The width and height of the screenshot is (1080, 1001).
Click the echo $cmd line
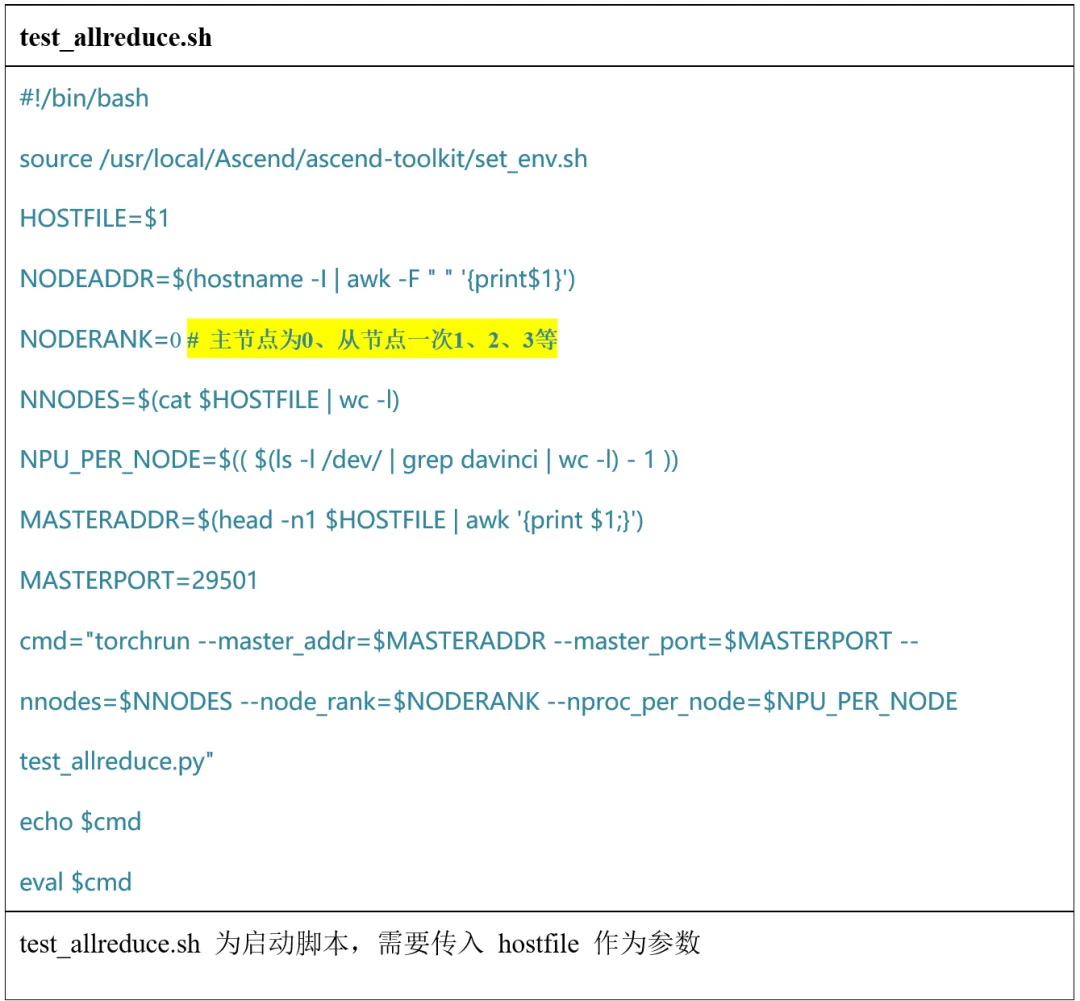click(80, 821)
